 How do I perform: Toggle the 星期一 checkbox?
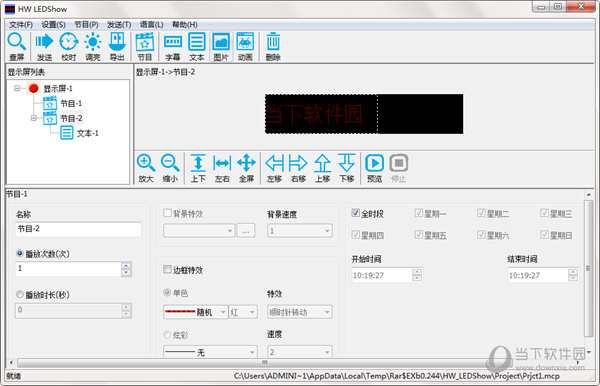[419, 213]
